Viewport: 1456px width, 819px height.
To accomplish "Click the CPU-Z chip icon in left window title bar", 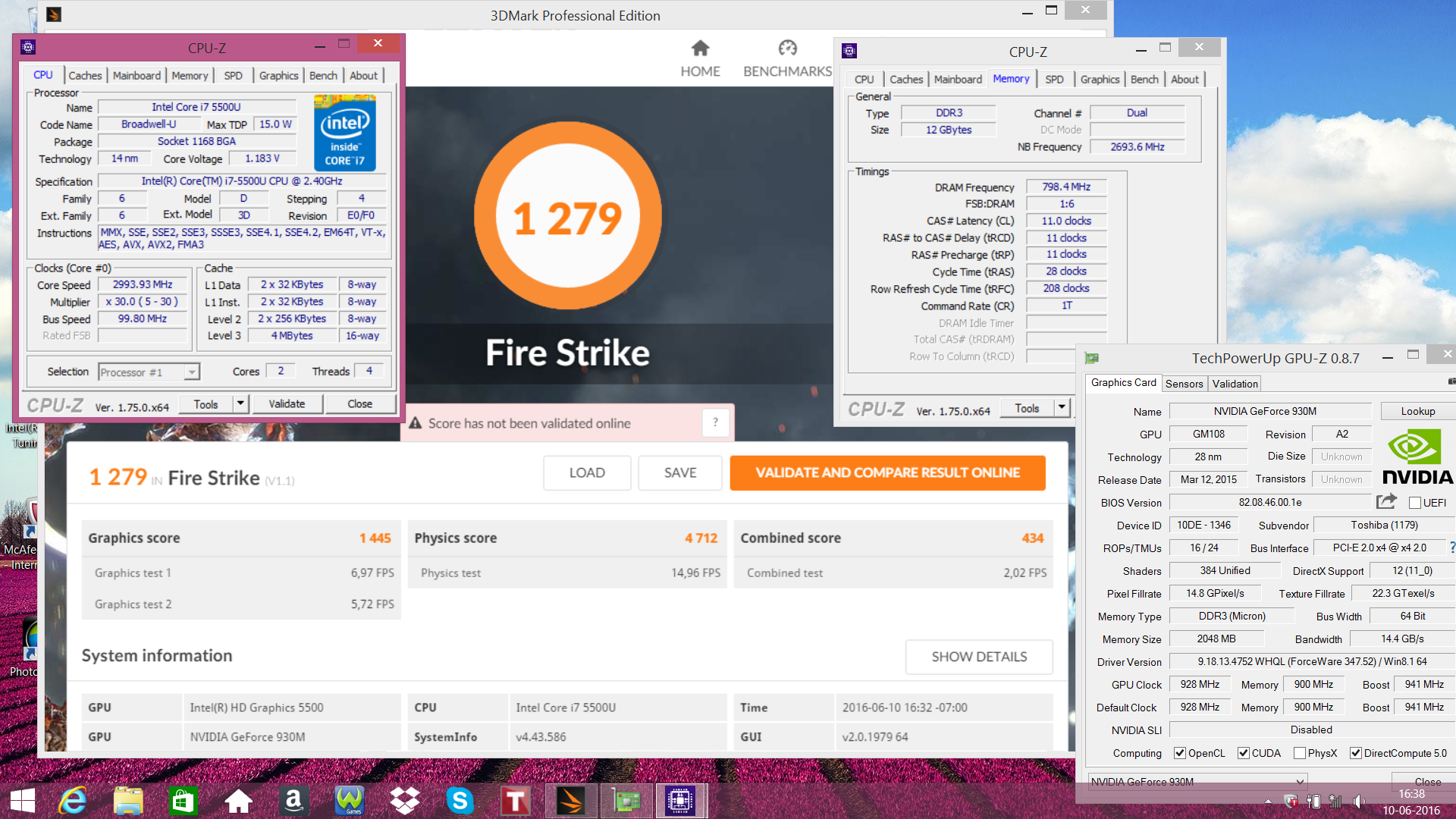I will pos(28,47).
